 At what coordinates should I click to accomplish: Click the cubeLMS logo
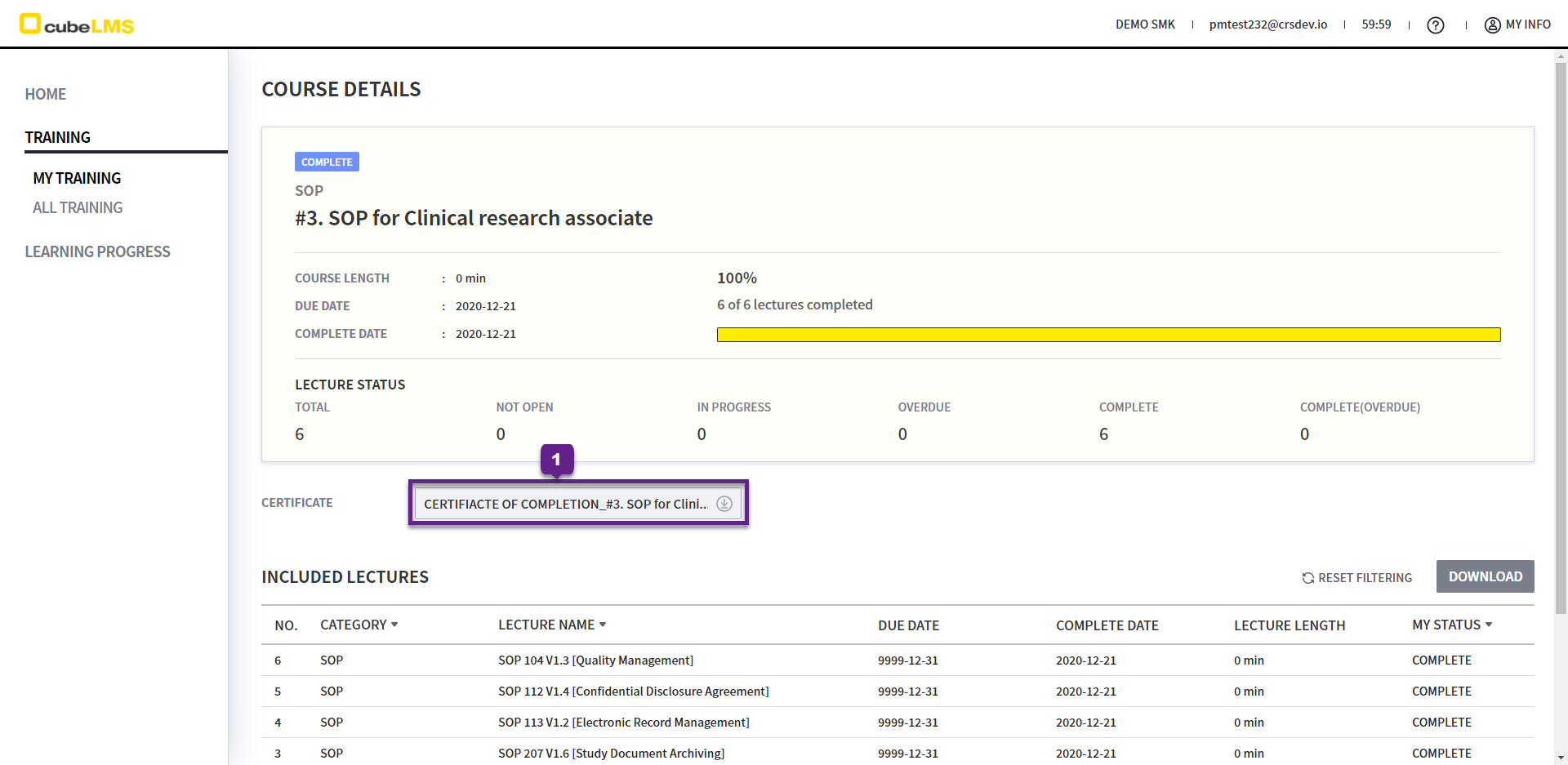(77, 24)
